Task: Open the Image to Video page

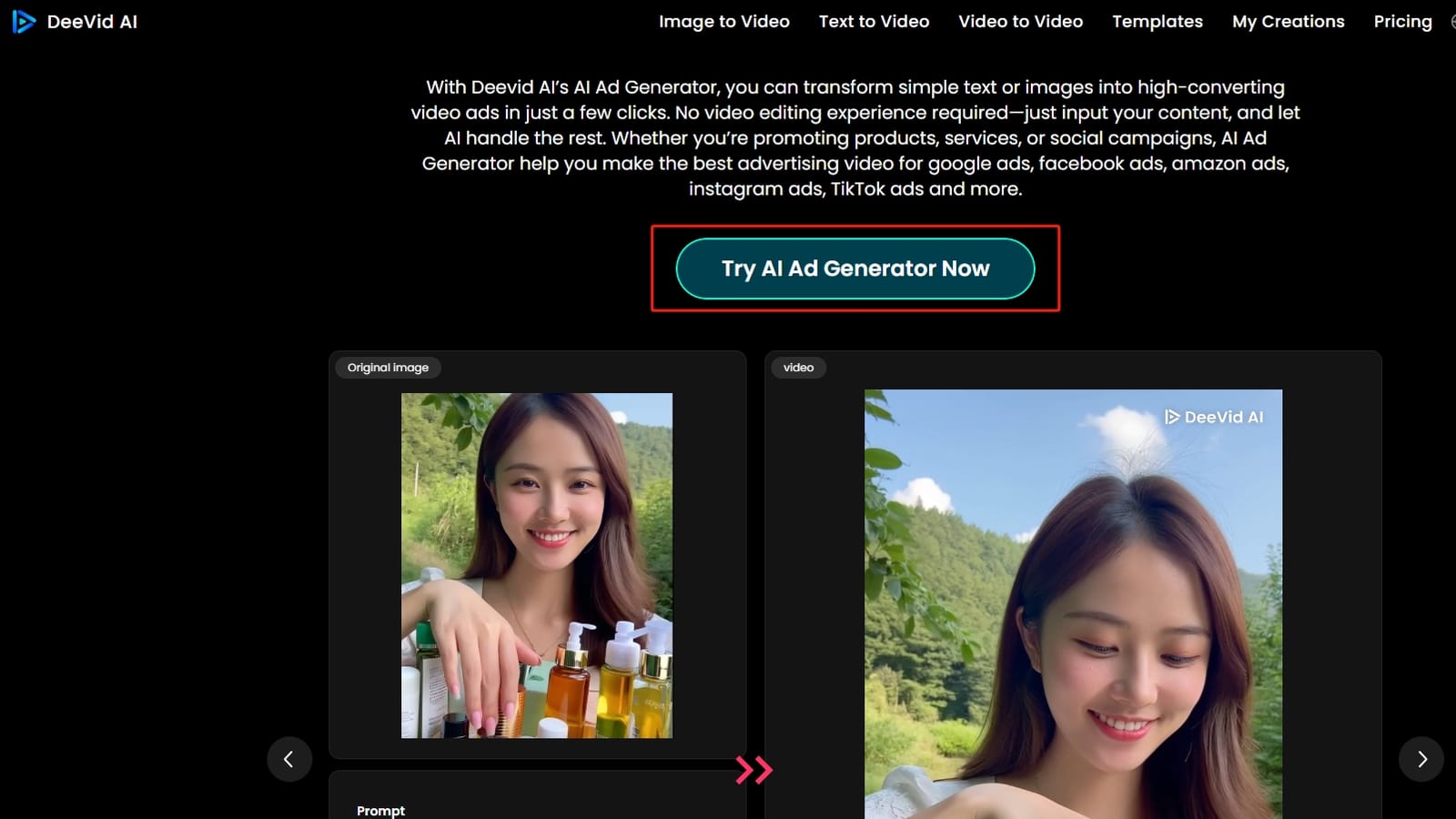Action: pos(723,21)
